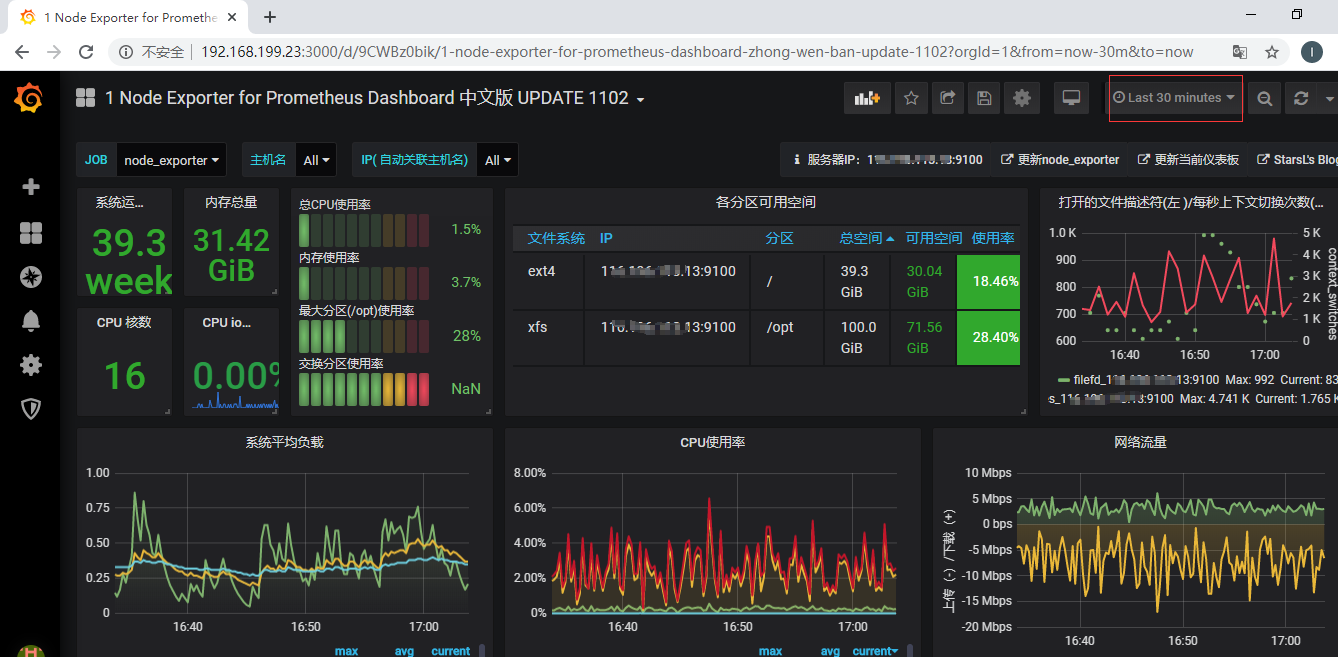Image resolution: width=1338 pixels, height=657 pixels.
Task: Open the Last 30 minutes time picker
Action: pyautogui.click(x=1174, y=98)
